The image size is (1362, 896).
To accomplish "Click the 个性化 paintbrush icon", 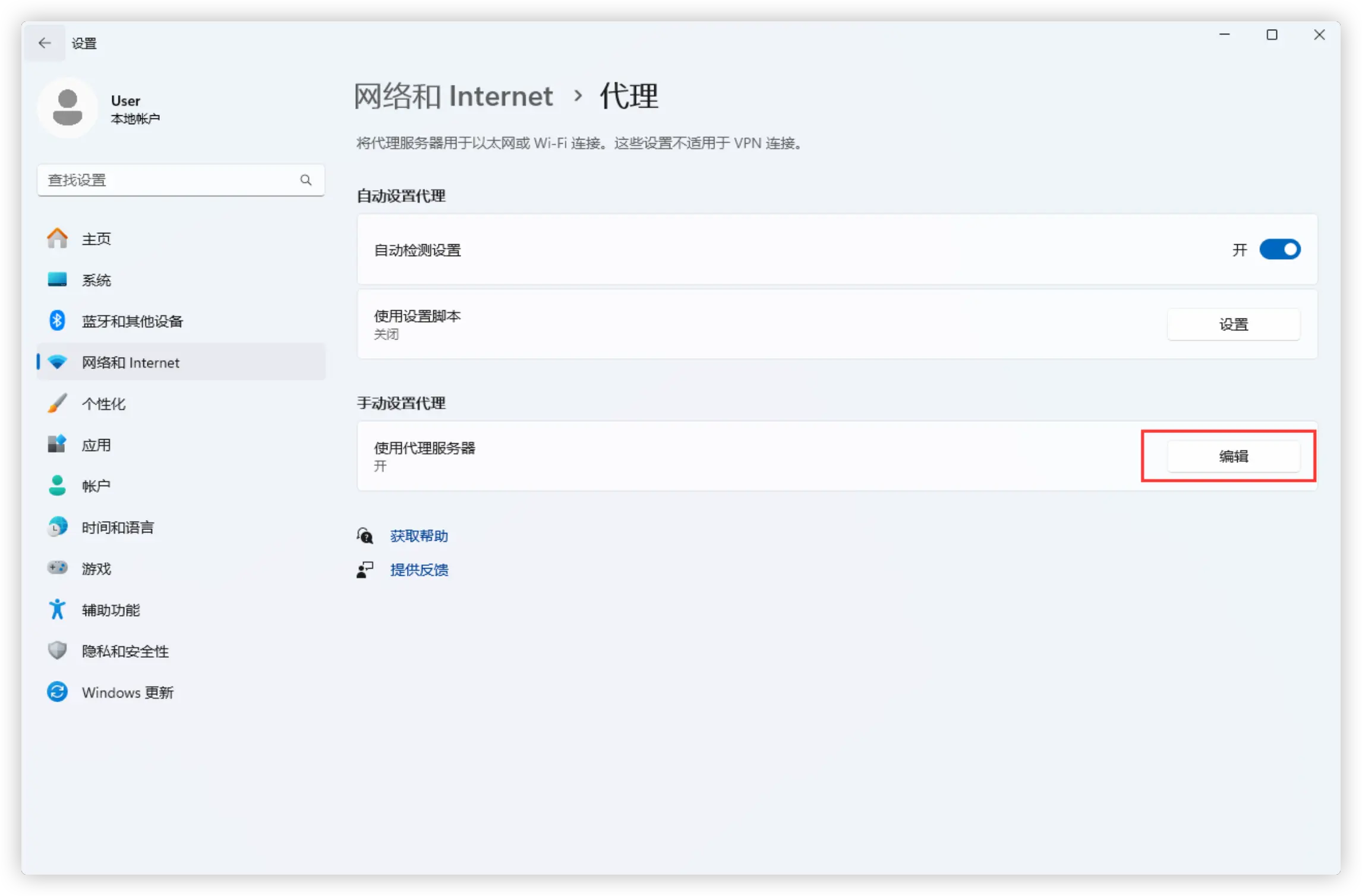I will pos(58,403).
